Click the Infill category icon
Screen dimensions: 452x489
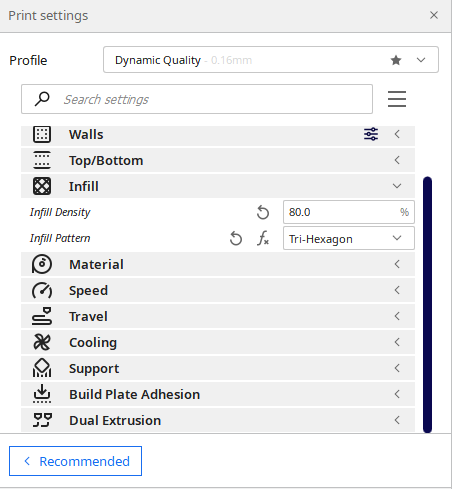(42, 186)
